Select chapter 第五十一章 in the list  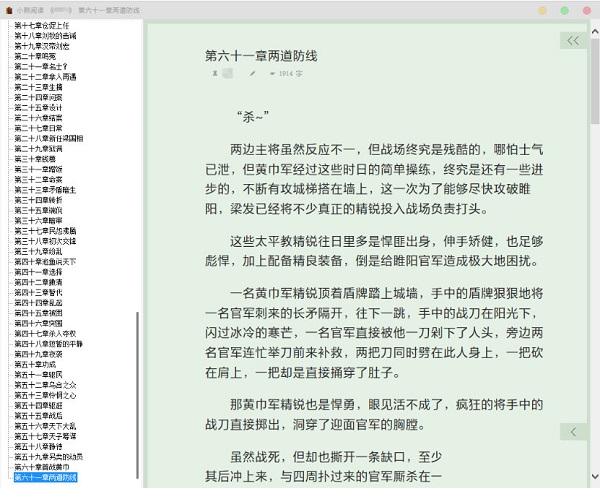click(38, 375)
